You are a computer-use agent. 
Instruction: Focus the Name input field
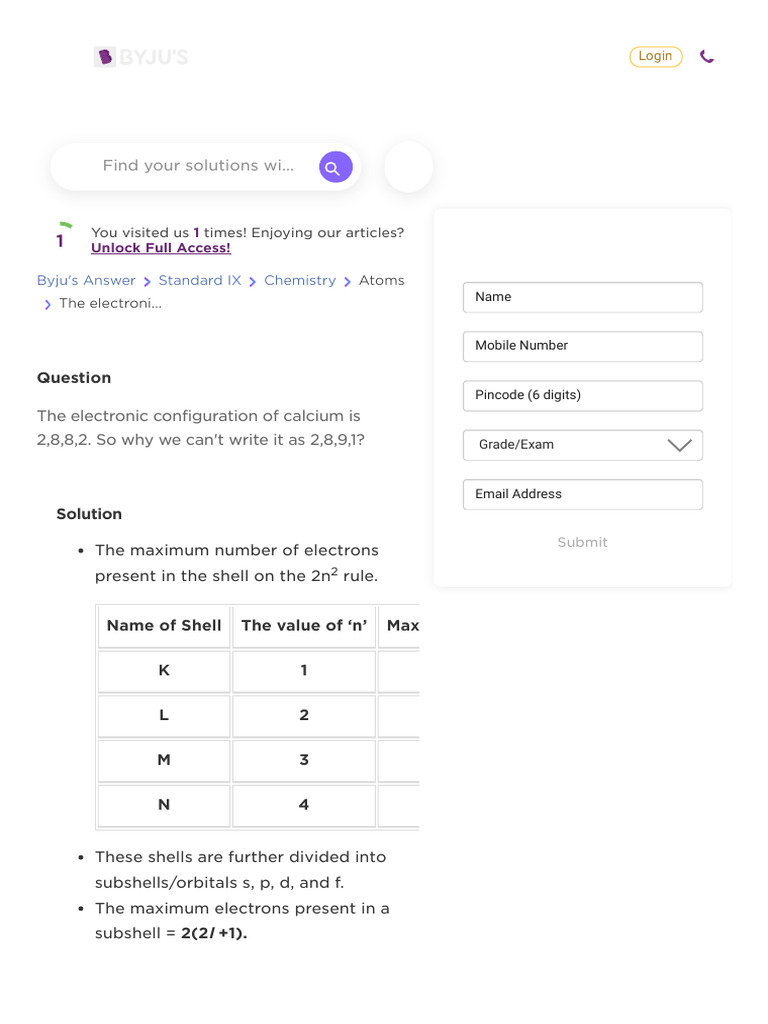point(582,297)
